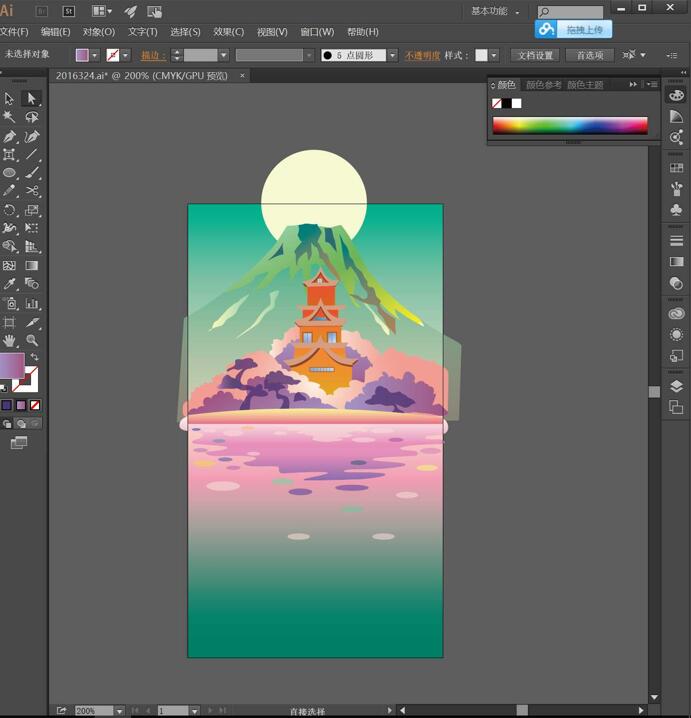Open the 基本功能 workspace switcher

tap(495, 11)
